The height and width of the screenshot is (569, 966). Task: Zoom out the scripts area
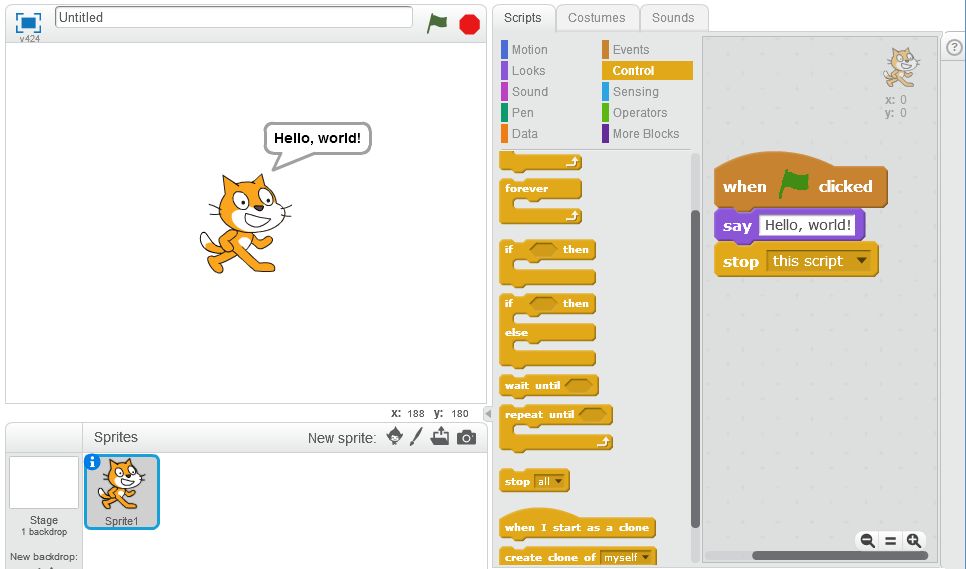(867, 541)
